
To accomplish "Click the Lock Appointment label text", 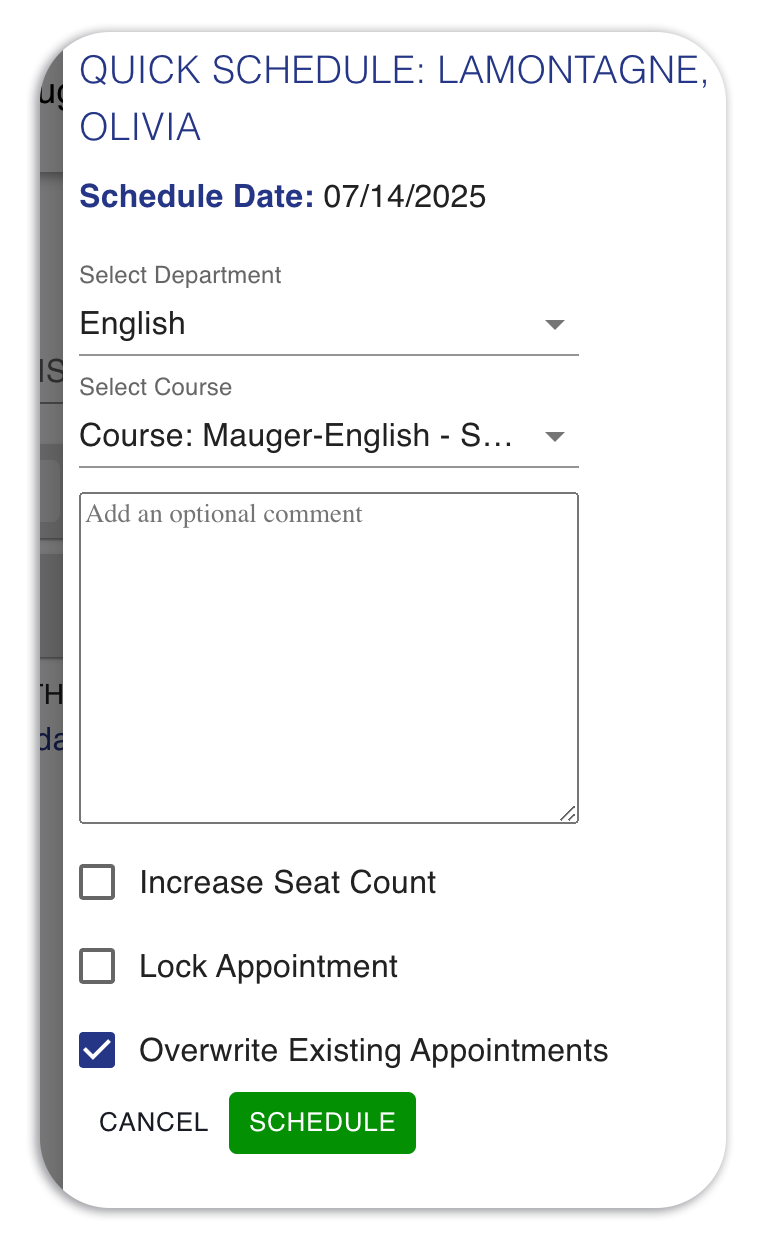I will (269, 967).
